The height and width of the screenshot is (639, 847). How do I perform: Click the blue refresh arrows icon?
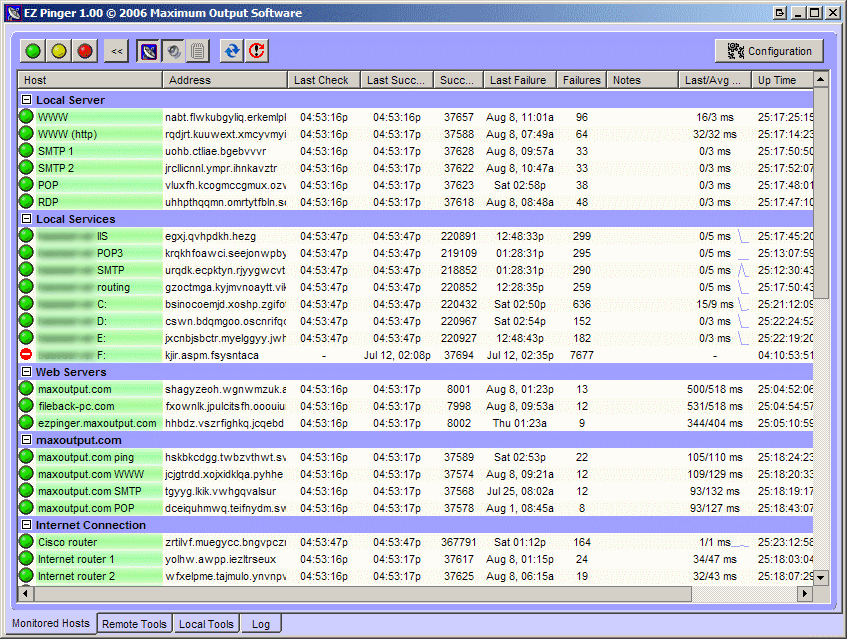pos(231,51)
